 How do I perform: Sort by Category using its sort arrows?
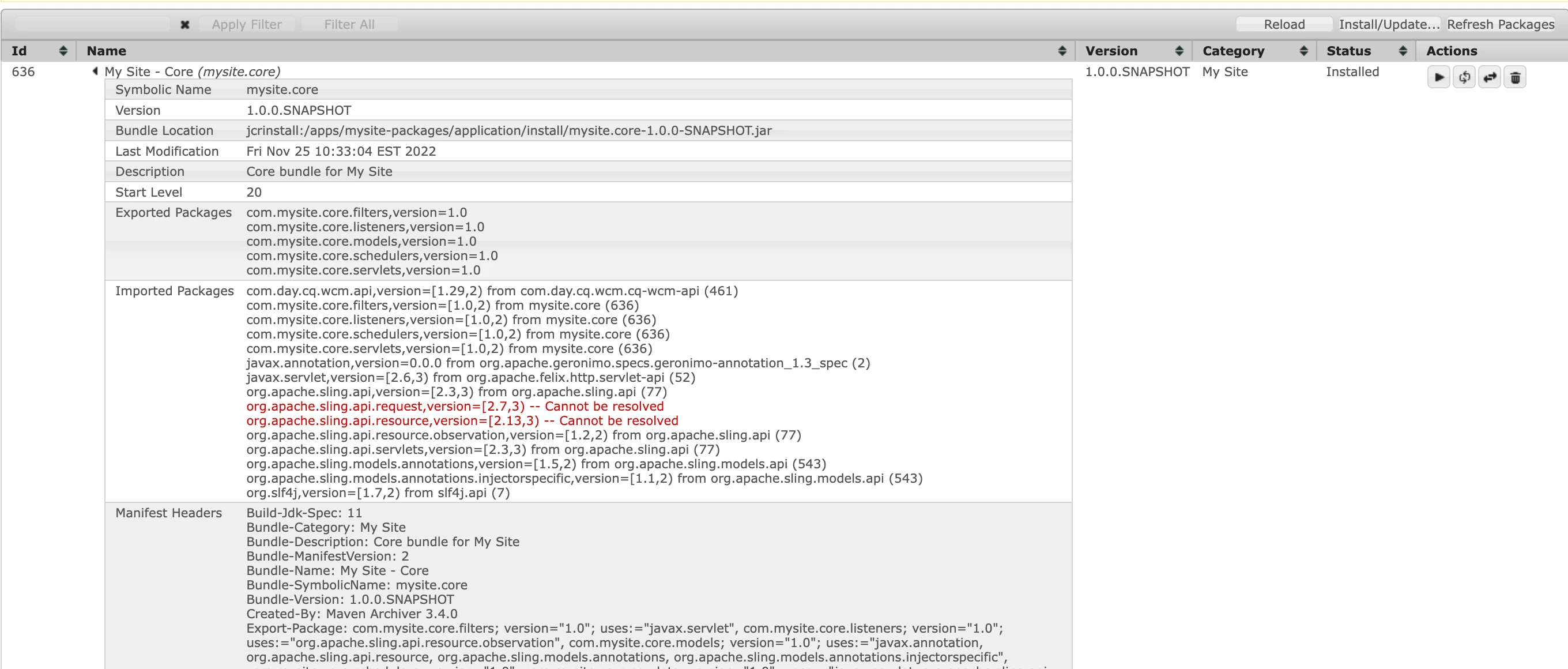[1303, 51]
